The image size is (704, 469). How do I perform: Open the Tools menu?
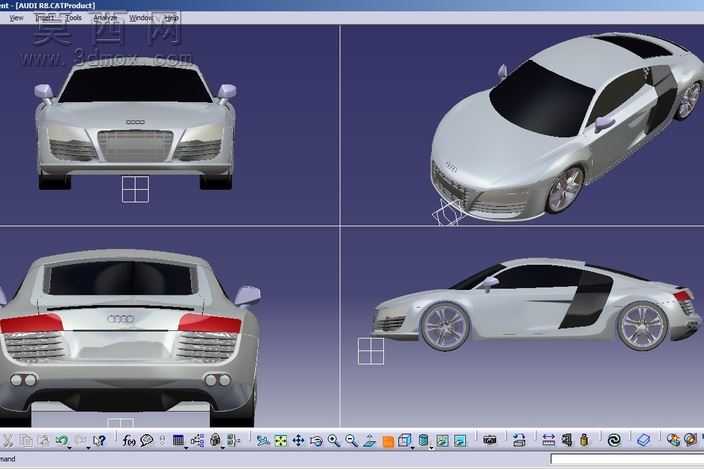click(74, 18)
